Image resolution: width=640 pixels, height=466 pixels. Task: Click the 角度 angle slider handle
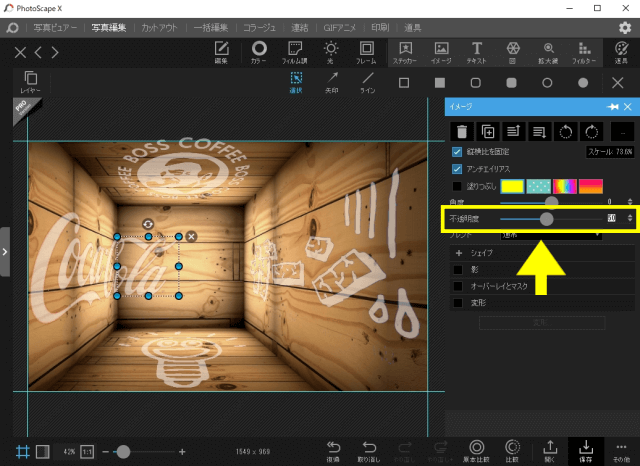(551, 201)
